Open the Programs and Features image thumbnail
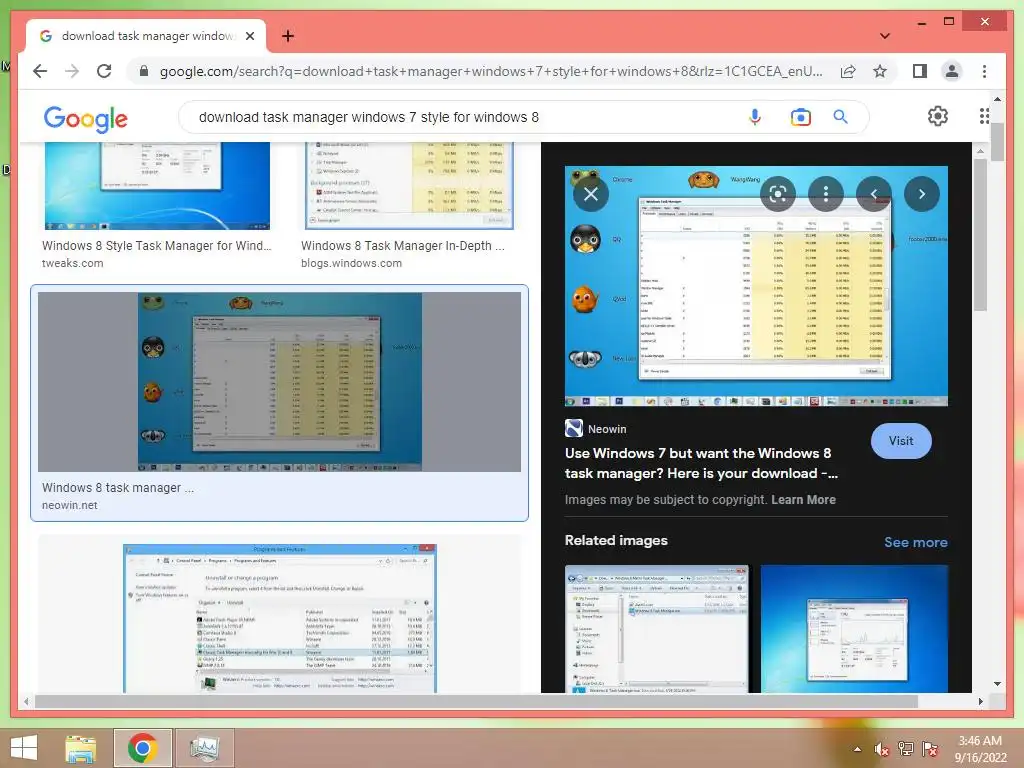The height and width of the screenshot is (768, 1024). coord(280,618)
